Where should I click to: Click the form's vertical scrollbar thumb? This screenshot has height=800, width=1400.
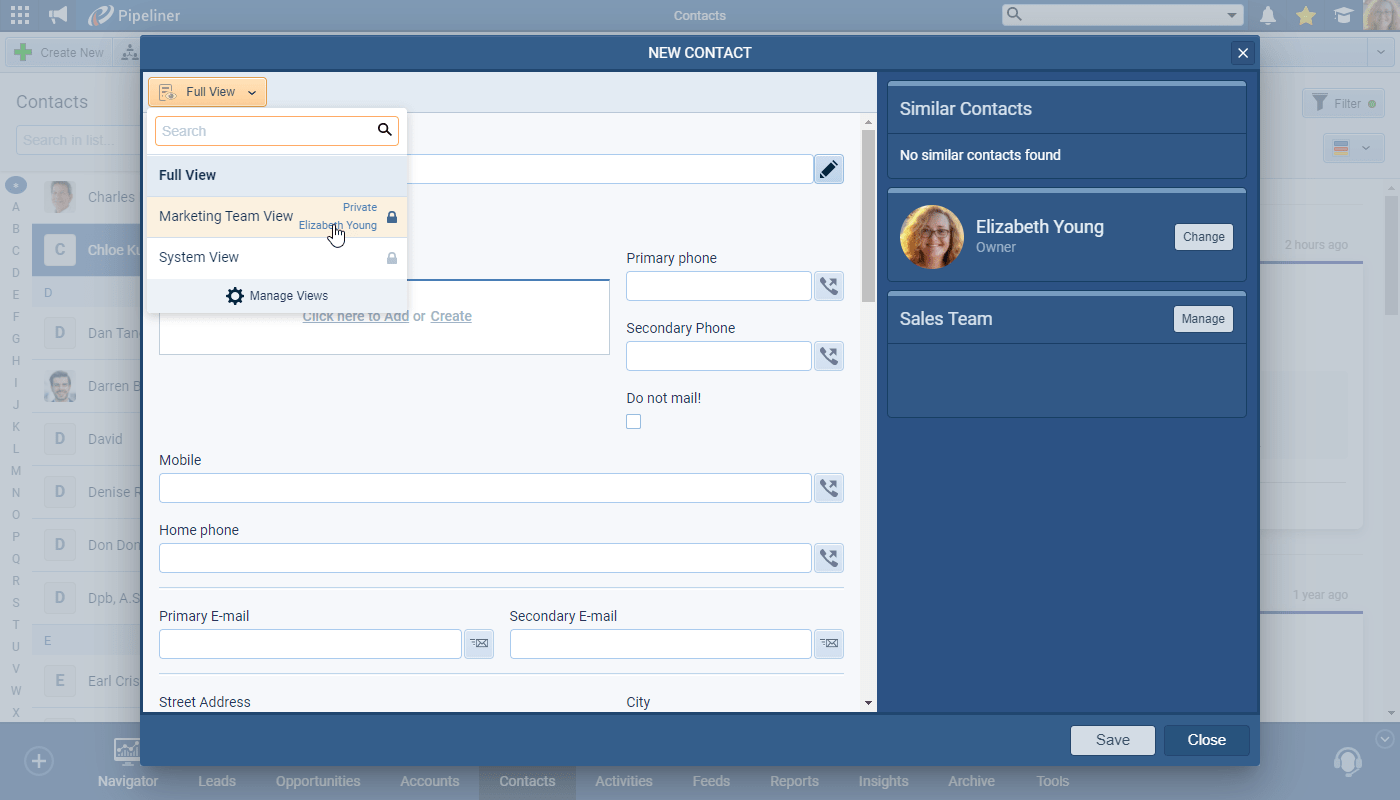click(x=867, y=215)
